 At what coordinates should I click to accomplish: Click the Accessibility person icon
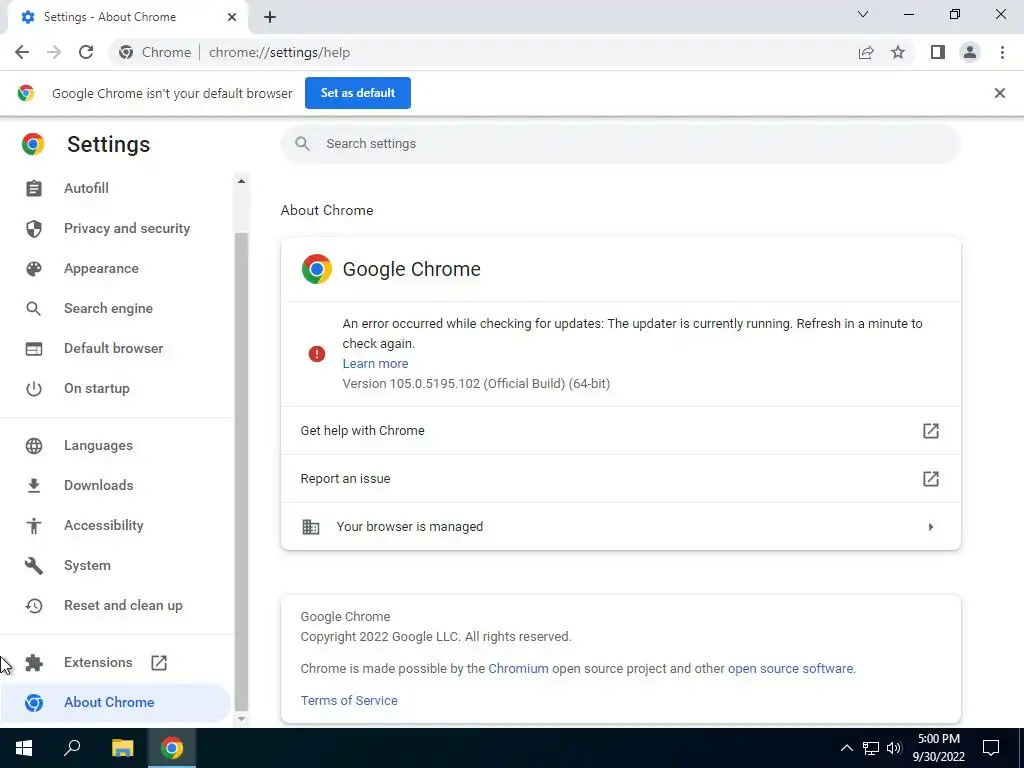pos(34,525)
